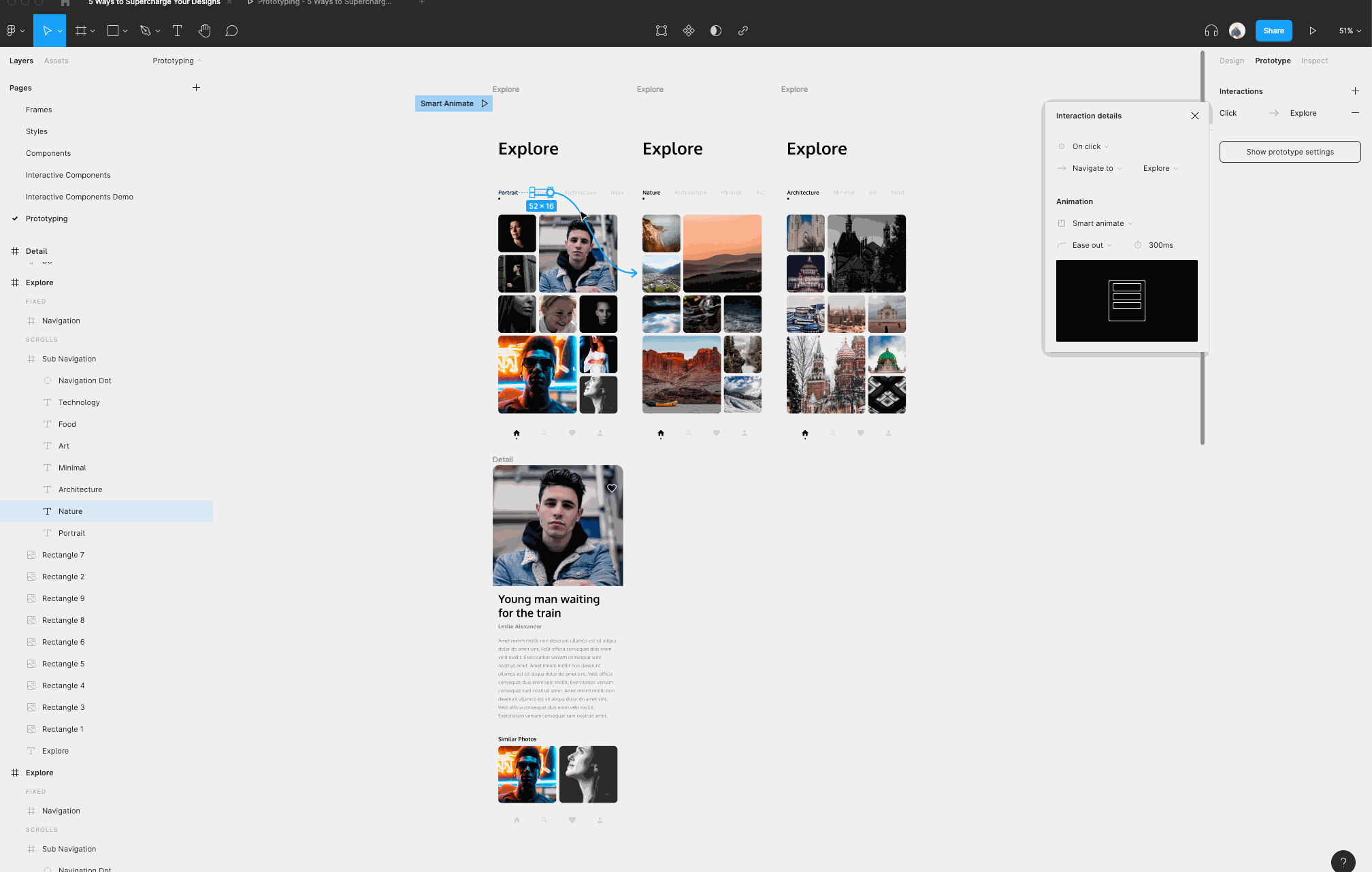Open the On click trigger dropdown
The width and height of the screenshot is (1372, 872).
(x=1091, y=146)
